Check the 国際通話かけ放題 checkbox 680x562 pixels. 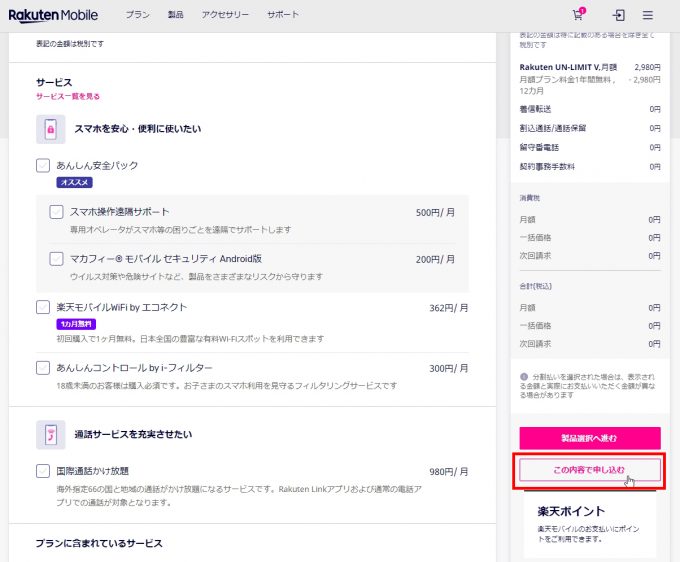pos(43,471)
